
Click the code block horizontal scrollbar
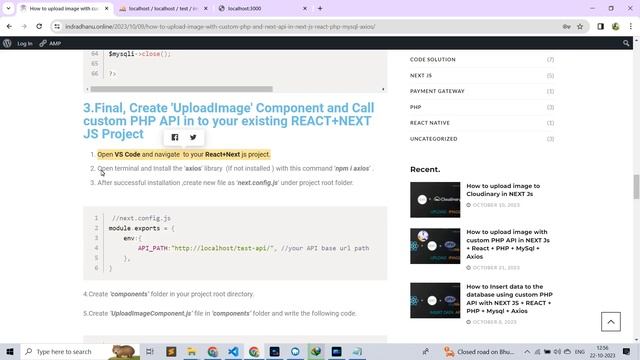click(181, 89)
